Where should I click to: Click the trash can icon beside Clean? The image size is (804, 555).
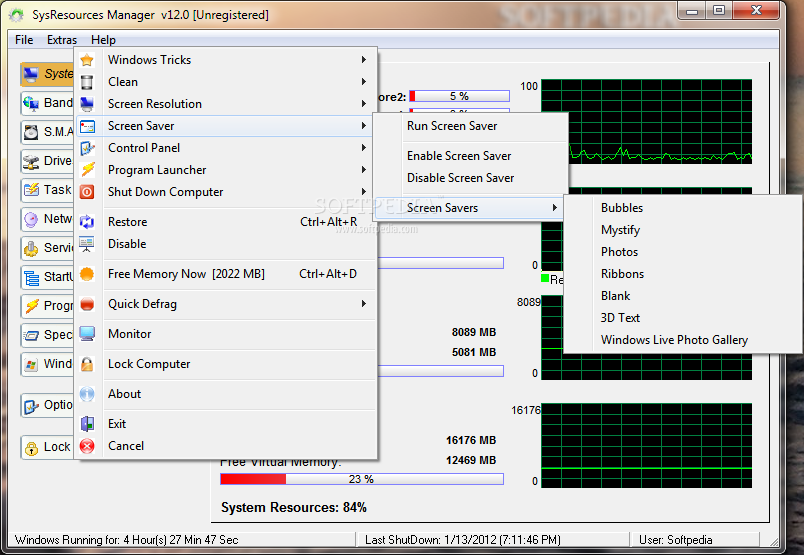pos(87,82)
